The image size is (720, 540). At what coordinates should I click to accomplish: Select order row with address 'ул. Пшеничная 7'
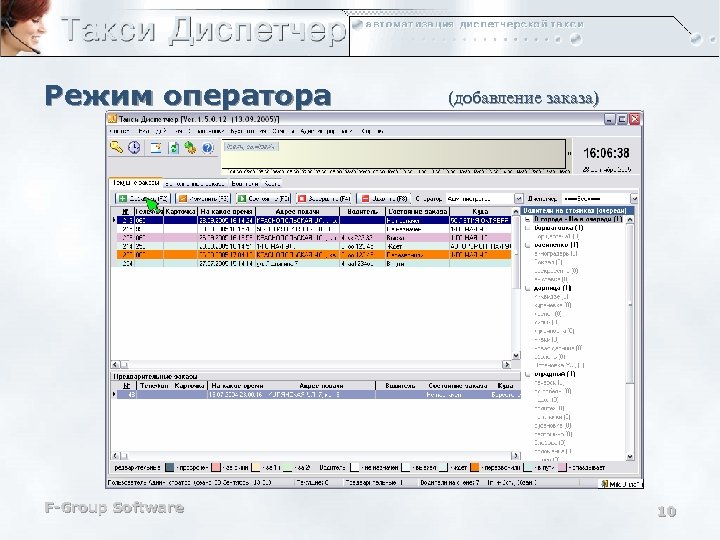[x=314, y=263]
